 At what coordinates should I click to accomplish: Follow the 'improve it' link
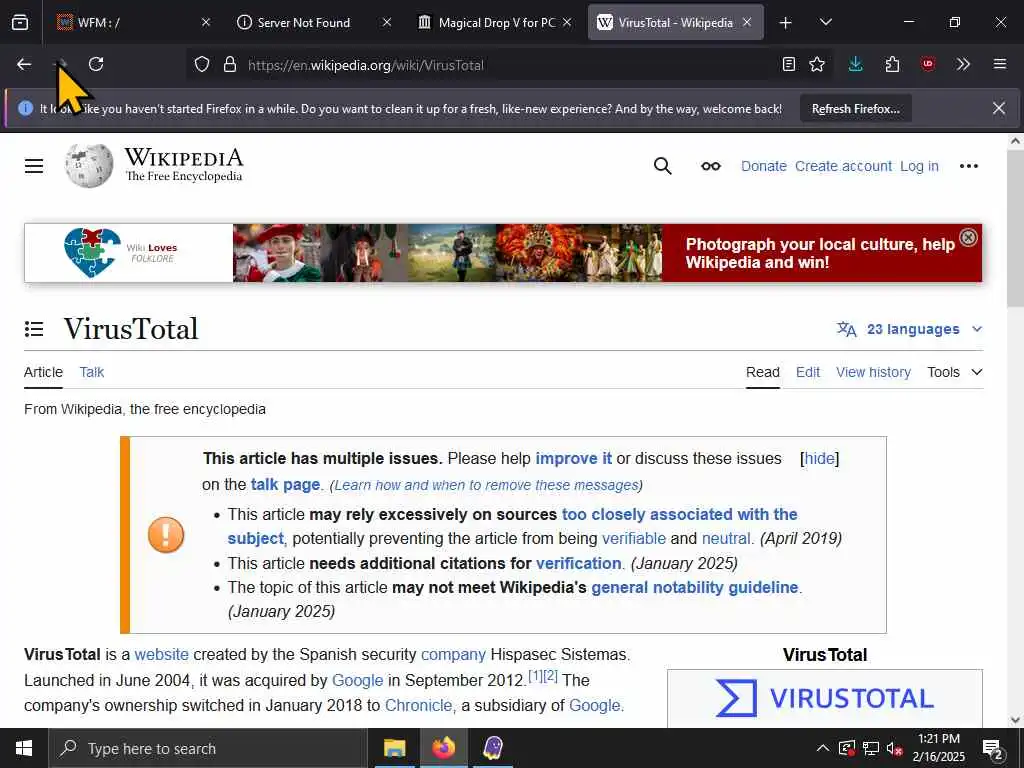click(x=573, y=458)
